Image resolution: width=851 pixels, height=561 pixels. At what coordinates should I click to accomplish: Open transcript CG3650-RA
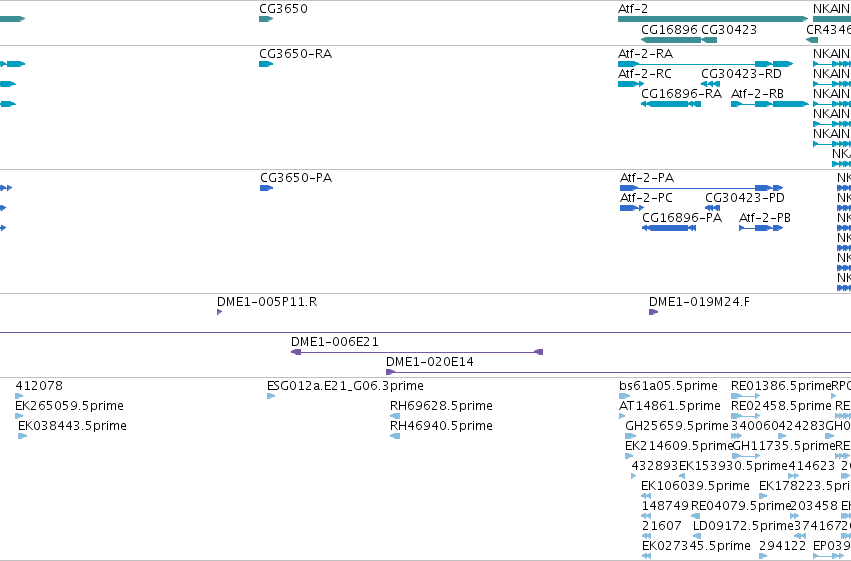(x=266, y=64)
